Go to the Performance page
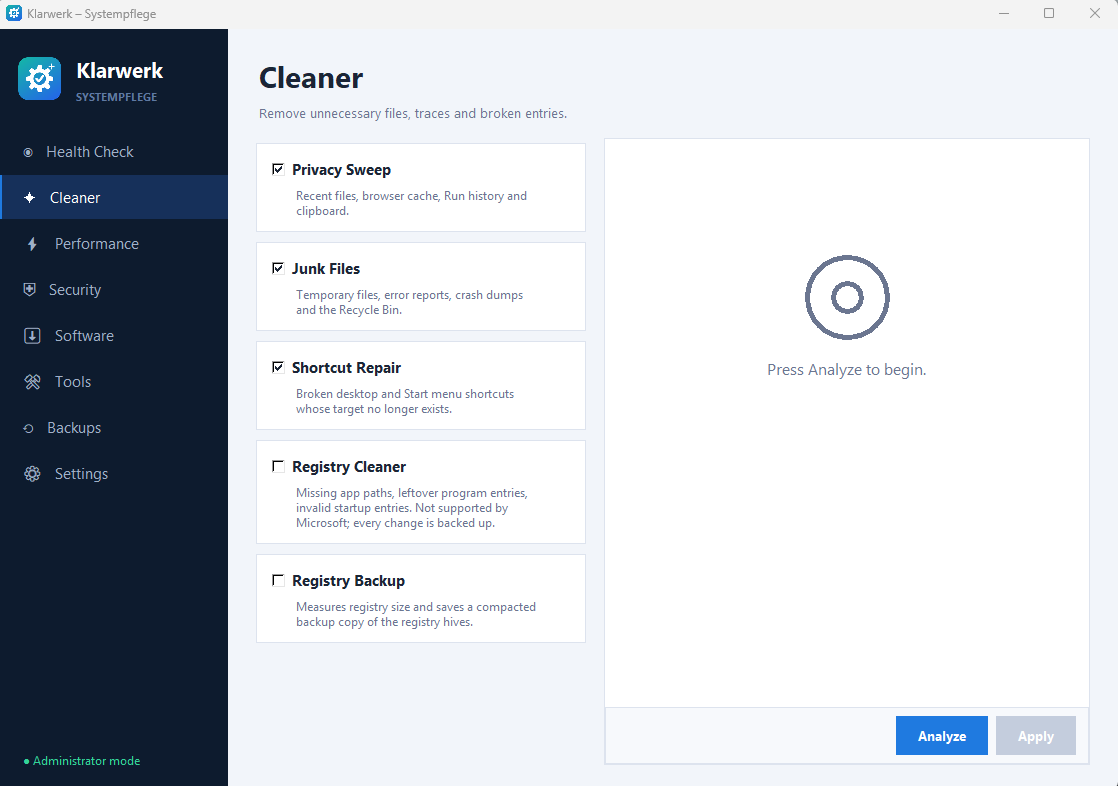Image resolution: width=1118 pixels, height=786 pixels. (114, 244)
